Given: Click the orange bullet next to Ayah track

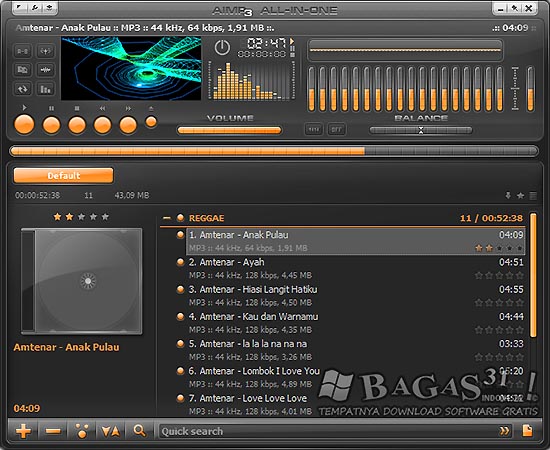Looking at the screenshot, I should 180,262.
